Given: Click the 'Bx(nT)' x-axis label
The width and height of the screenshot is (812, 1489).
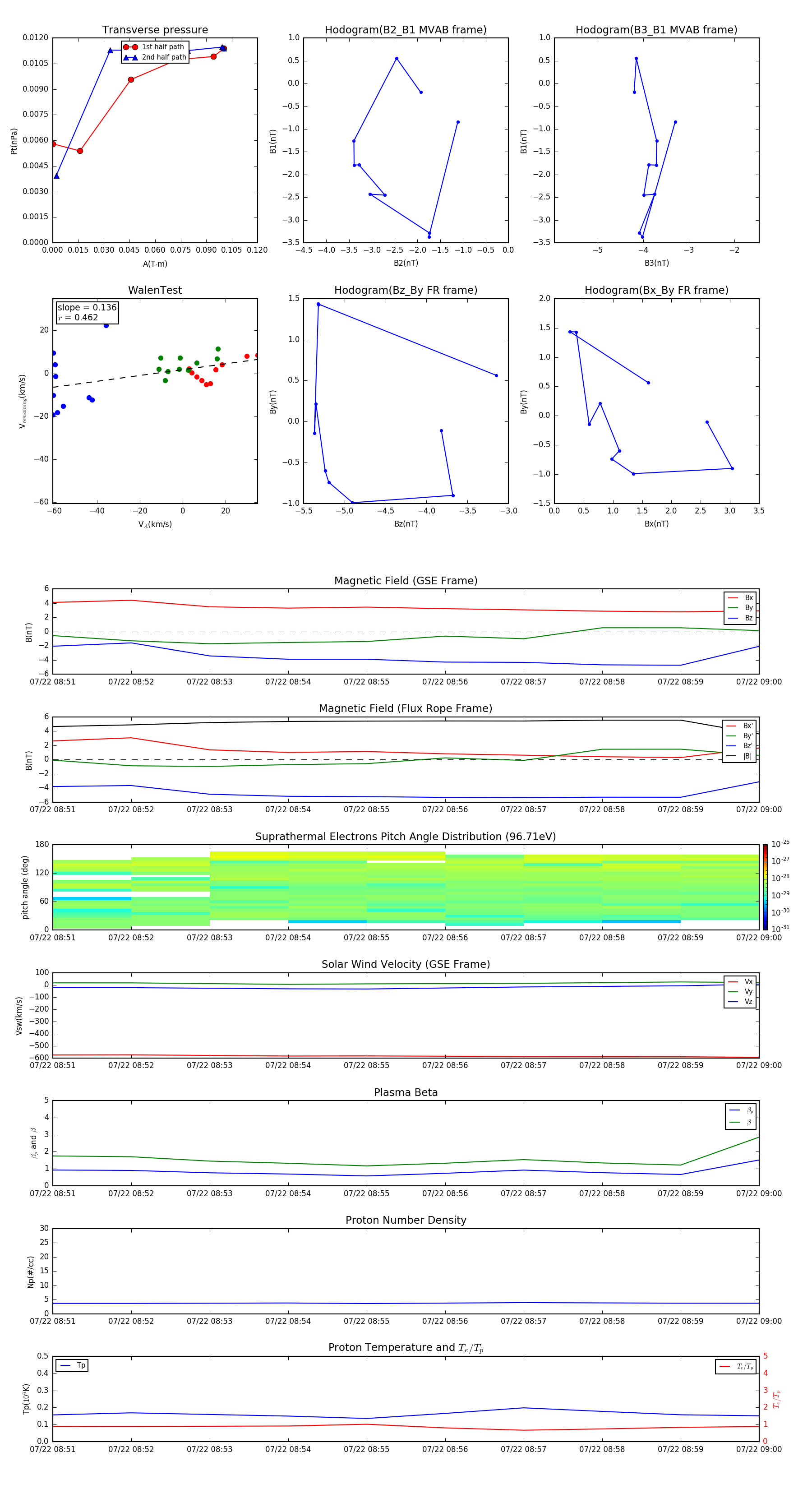Looking at the screenshot, I should point(656,524).
